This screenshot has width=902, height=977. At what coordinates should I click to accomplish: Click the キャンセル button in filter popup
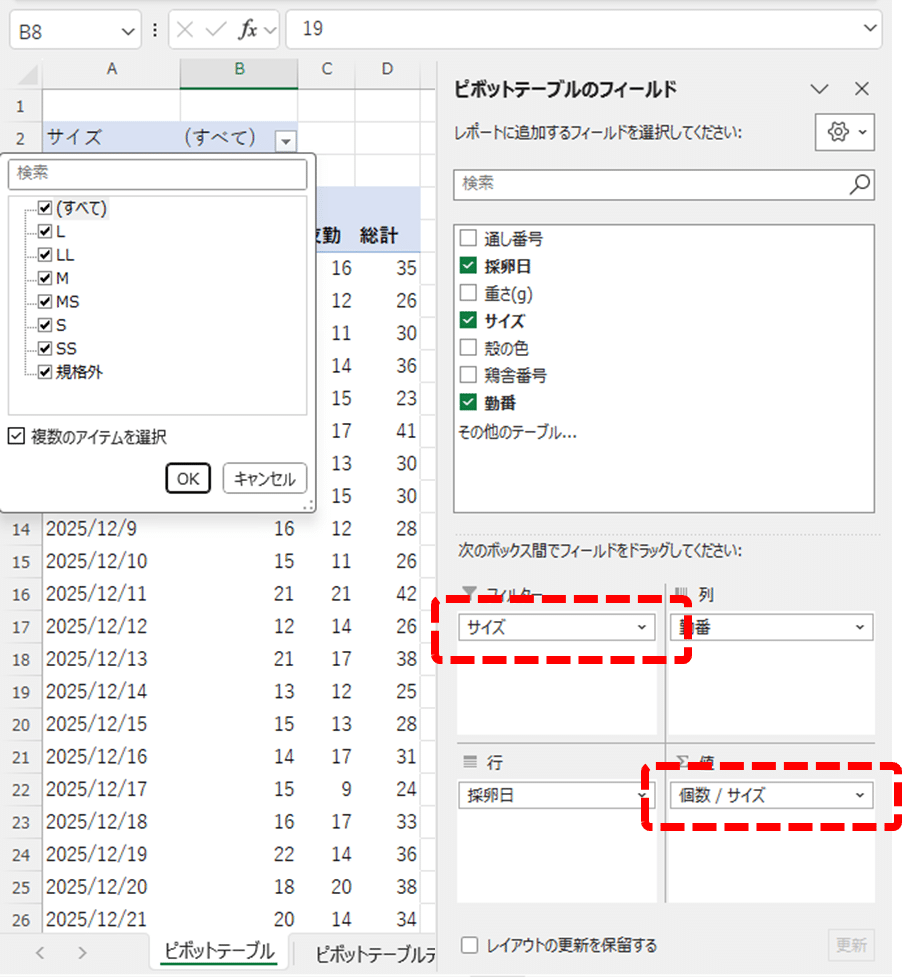(265, 479)
